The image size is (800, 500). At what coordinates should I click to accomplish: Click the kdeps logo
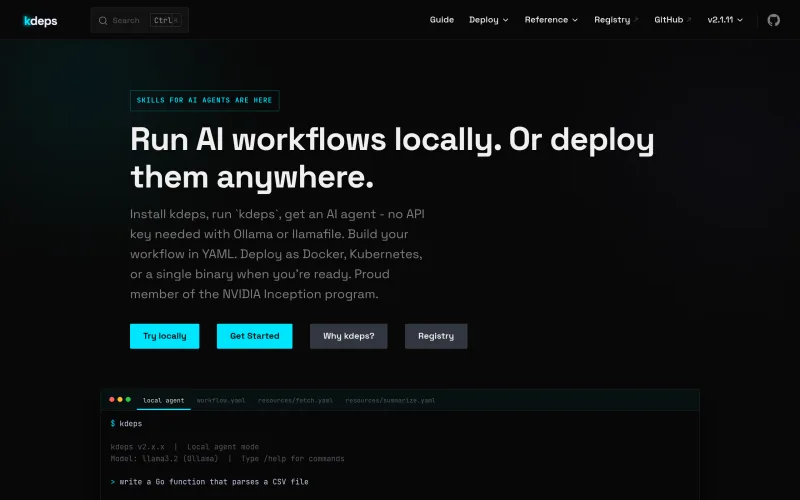coord(40,20)
